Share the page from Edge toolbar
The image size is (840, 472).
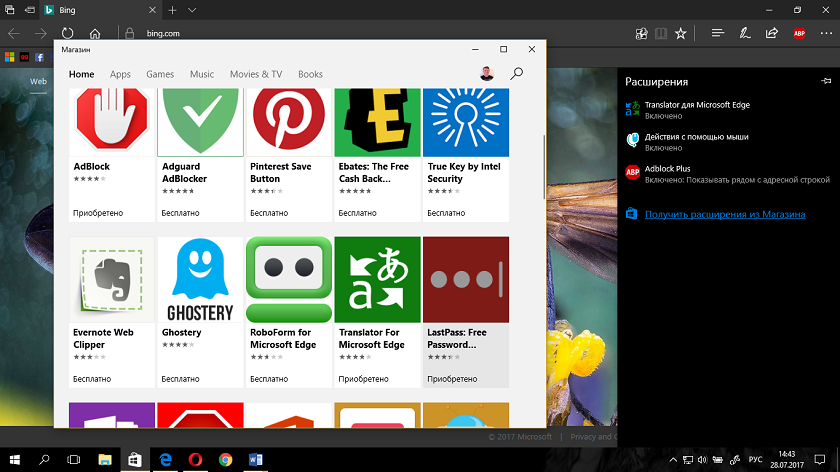pos(771,33)
